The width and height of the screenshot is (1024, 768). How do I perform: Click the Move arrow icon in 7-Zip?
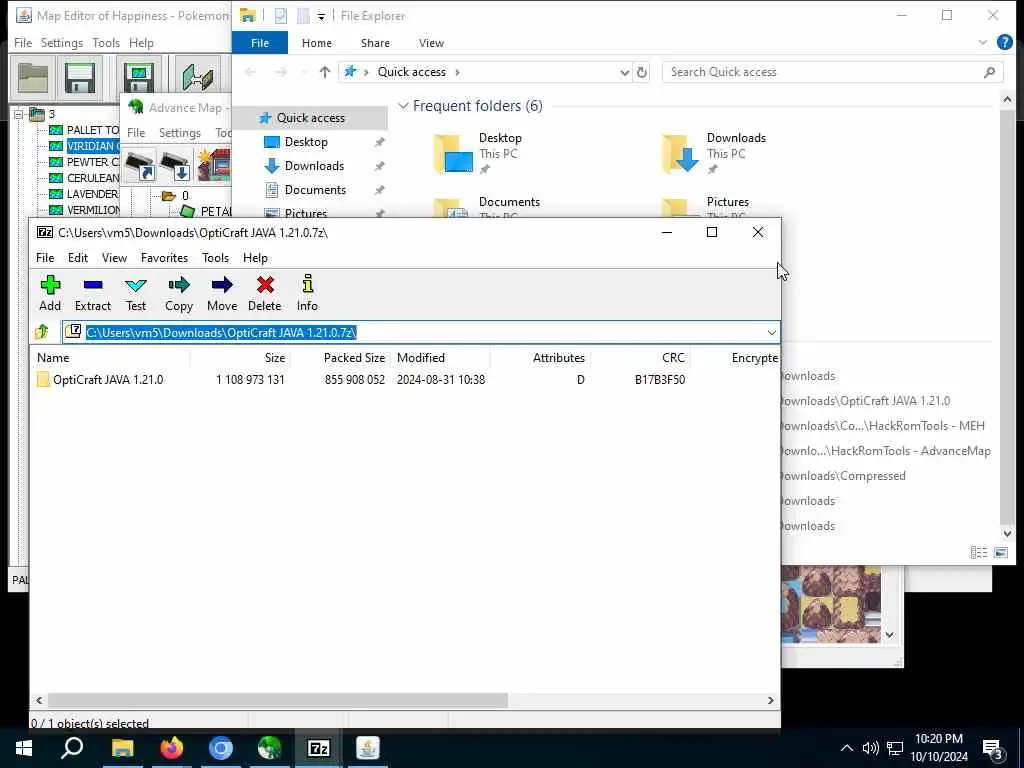point(222,293)
